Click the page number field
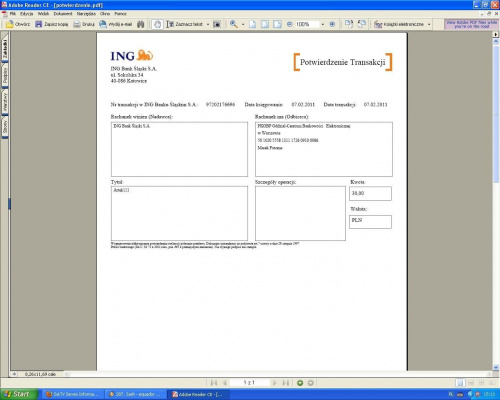The width and height of the screenshot is (500, 400). coord(249,383)
